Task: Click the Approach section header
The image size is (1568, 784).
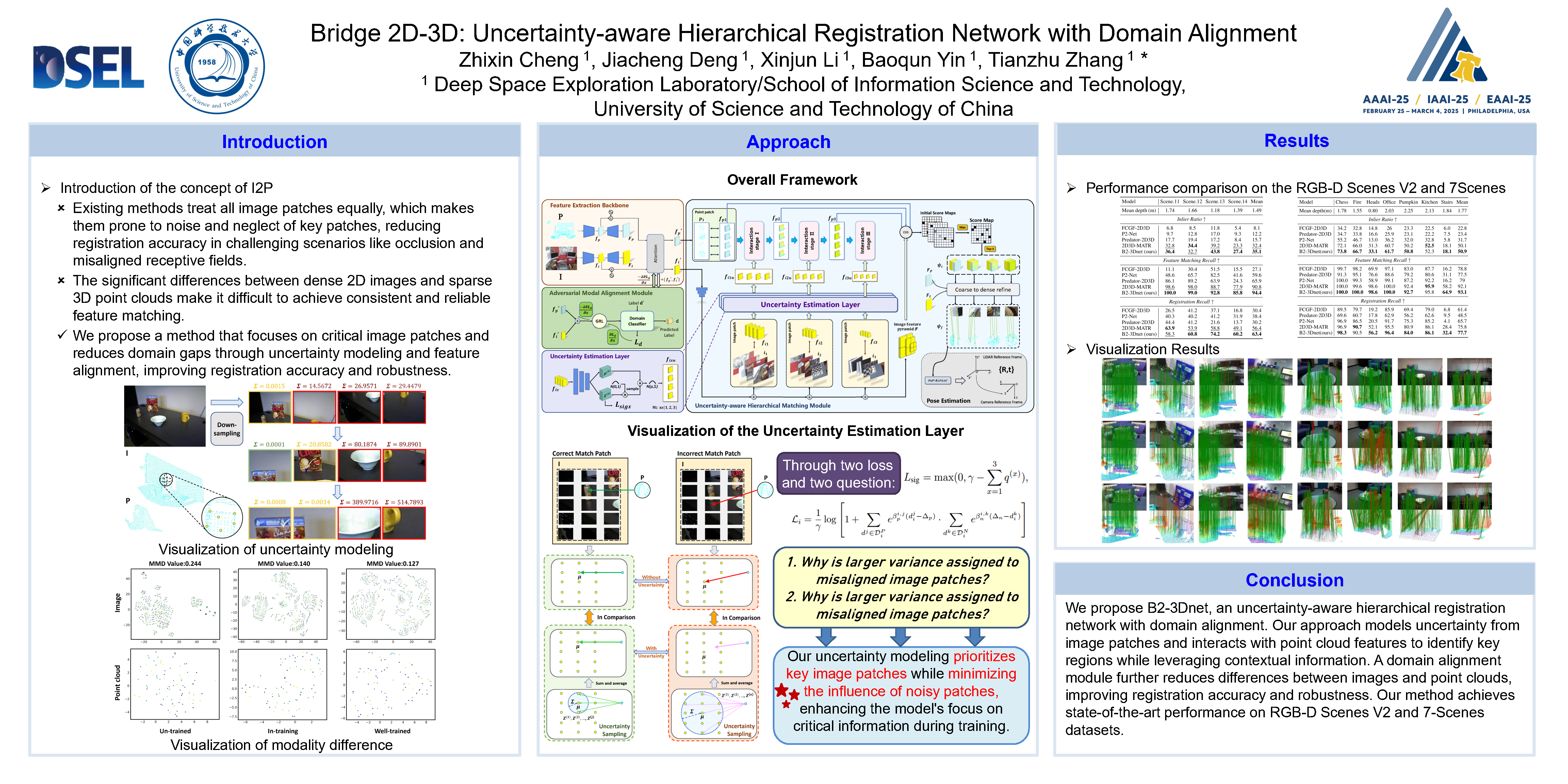Action: [x=788, y=142]
